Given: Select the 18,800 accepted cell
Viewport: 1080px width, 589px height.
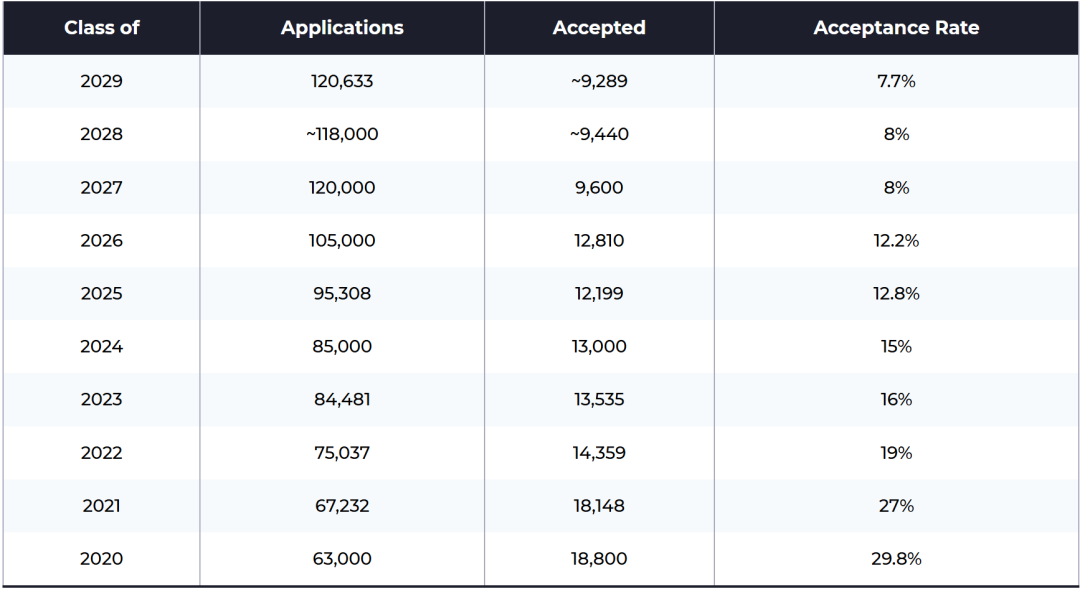Looking at the screenshot, I should [599, 559].
